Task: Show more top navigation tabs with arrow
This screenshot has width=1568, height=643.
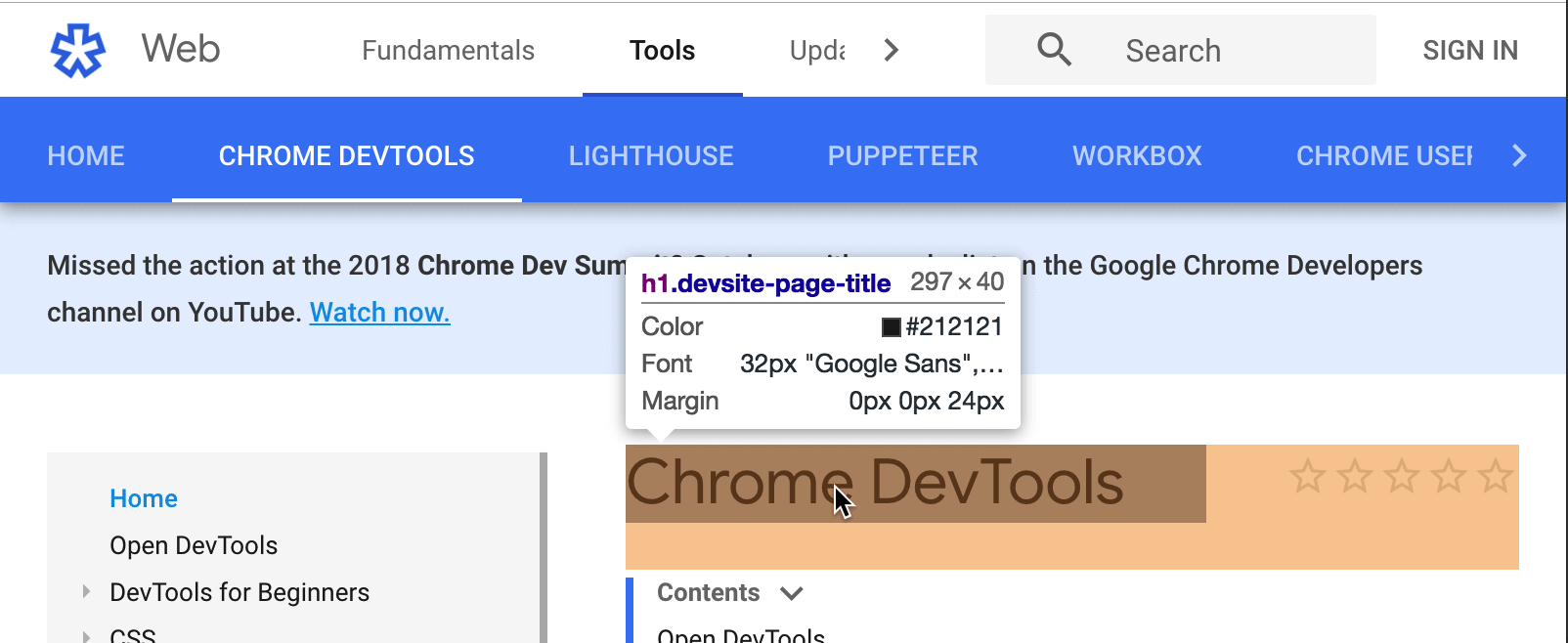Action: tap(891, 50)
